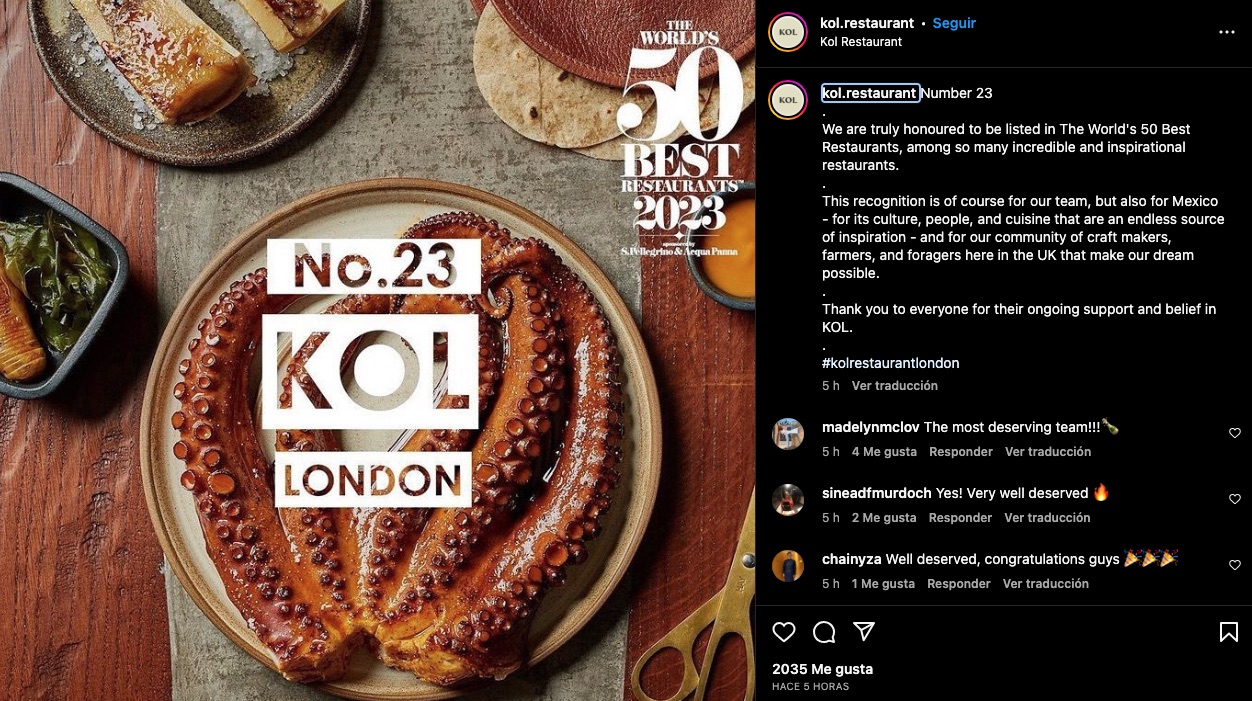This screenshot has width=1252, height=701.
Task: View madelynmclov's profile avatar
Action: coord(788,434)
